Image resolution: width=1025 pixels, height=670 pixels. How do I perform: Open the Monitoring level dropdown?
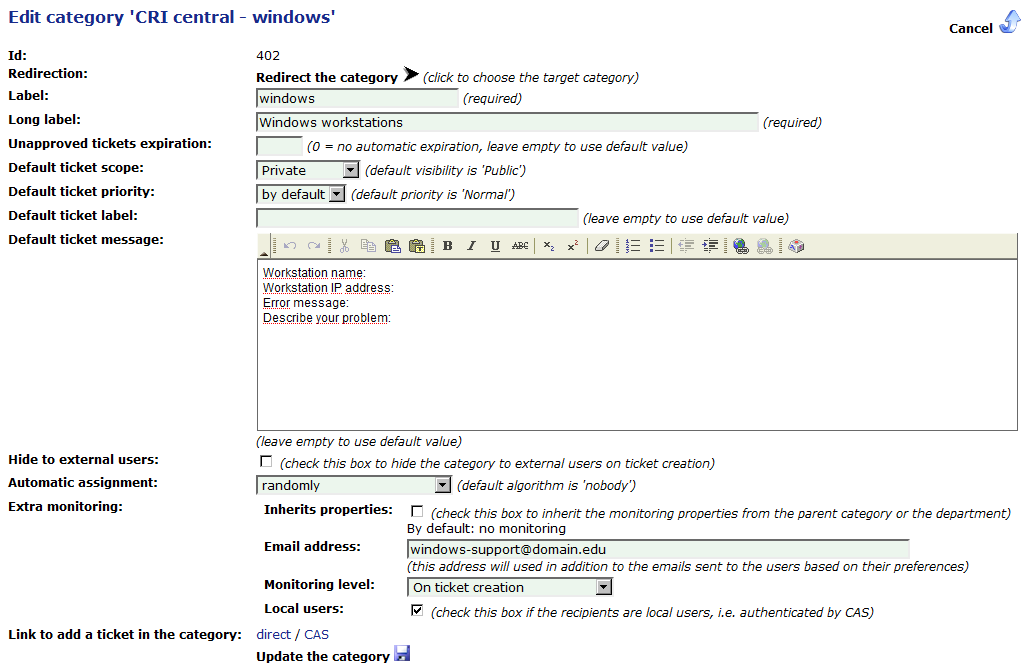pyautogui.click(x=510, y=588)
